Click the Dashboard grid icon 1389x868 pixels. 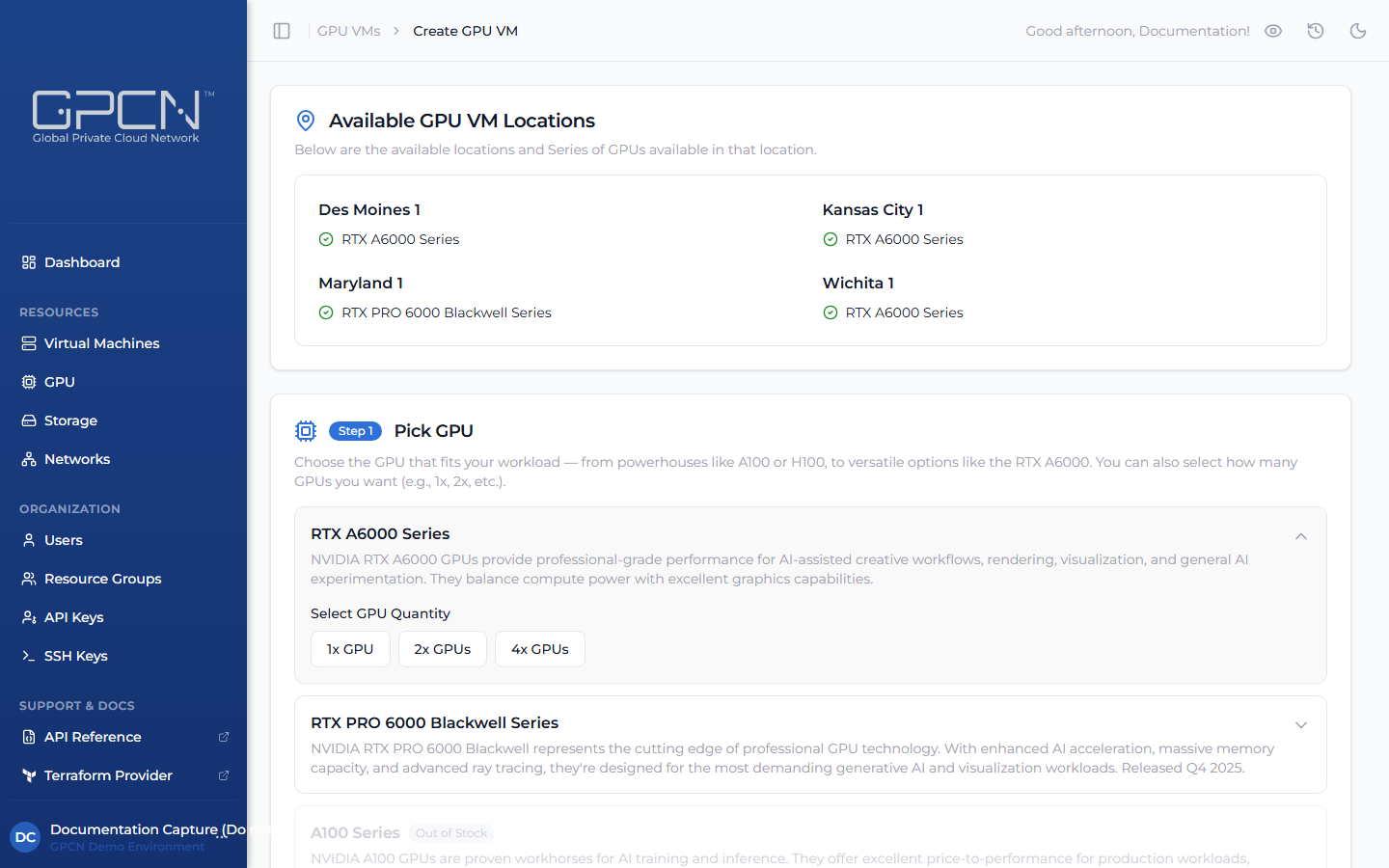[x=29, y=262]
